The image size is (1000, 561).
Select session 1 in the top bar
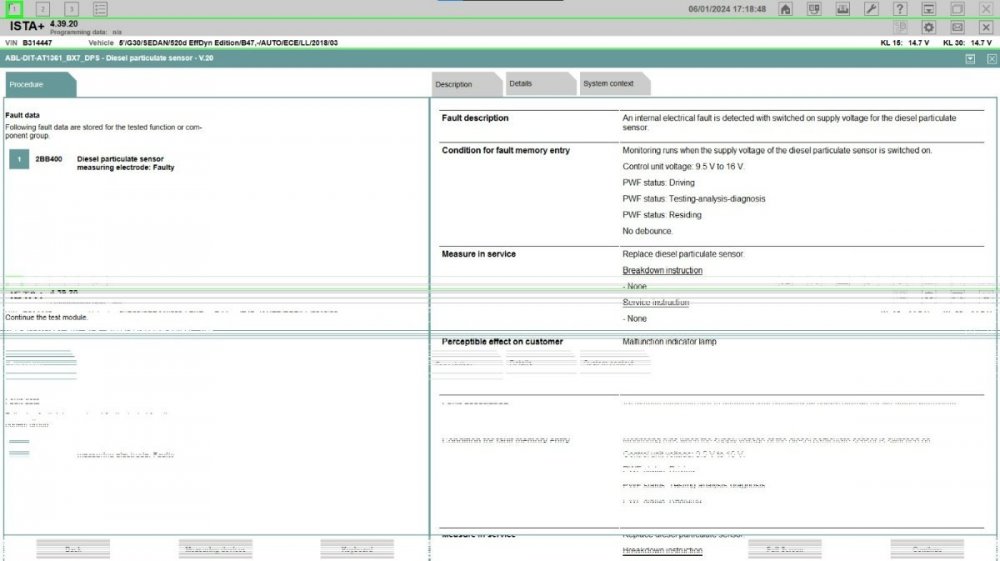[15, 9]
